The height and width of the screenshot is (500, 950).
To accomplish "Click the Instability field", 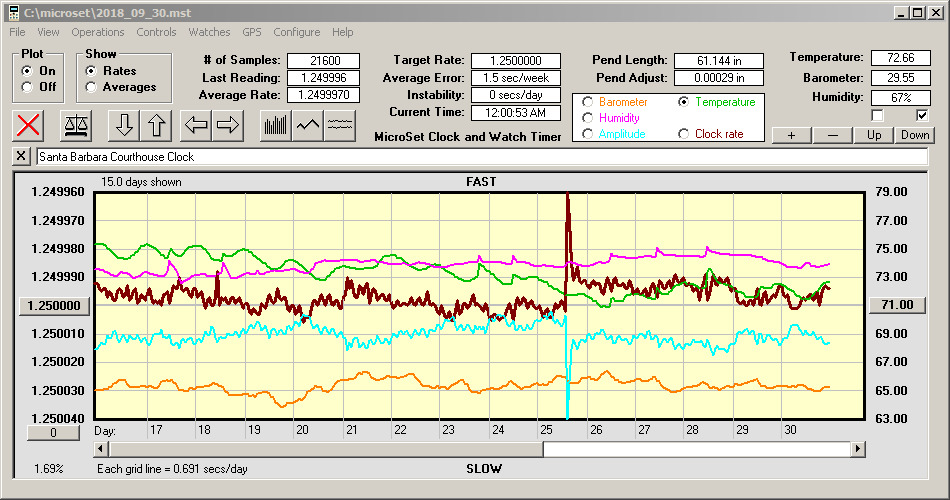I will [516, 95].
